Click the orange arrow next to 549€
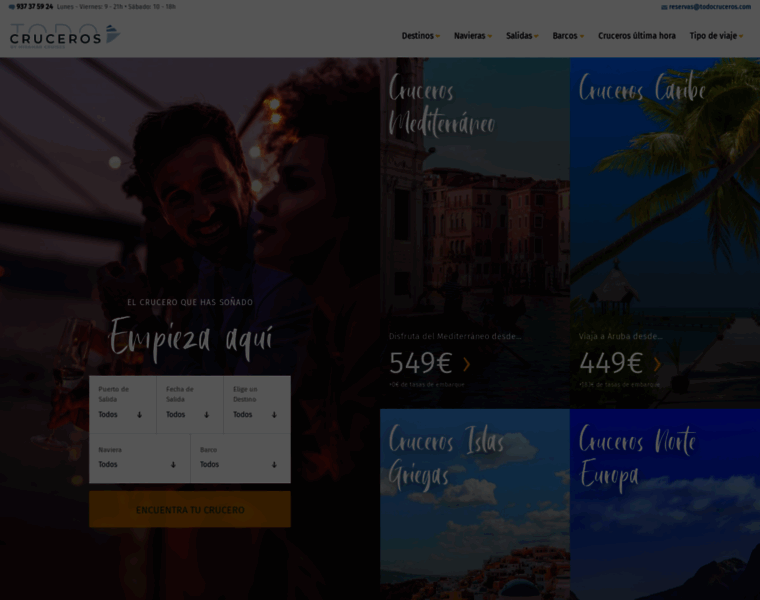760x600 pixels. pos(466,364)
